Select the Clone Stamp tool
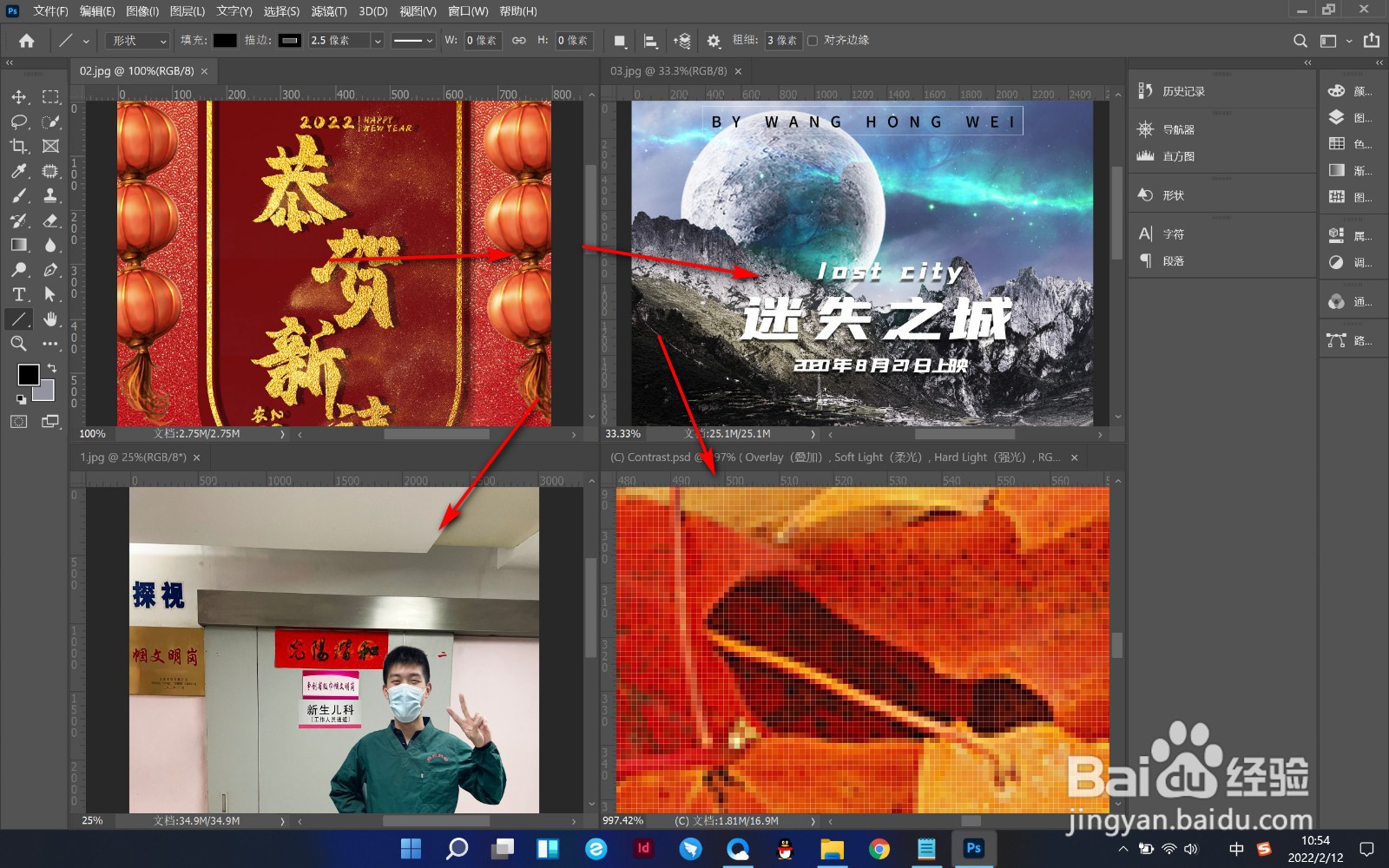Viewport: 1389px width, 868px height. pos(51,195)
